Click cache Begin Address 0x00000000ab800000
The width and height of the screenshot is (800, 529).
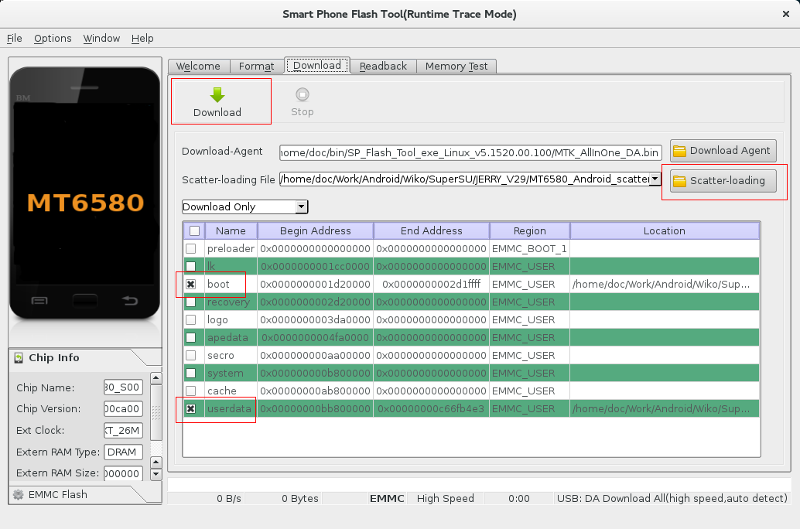pos(315,391)
